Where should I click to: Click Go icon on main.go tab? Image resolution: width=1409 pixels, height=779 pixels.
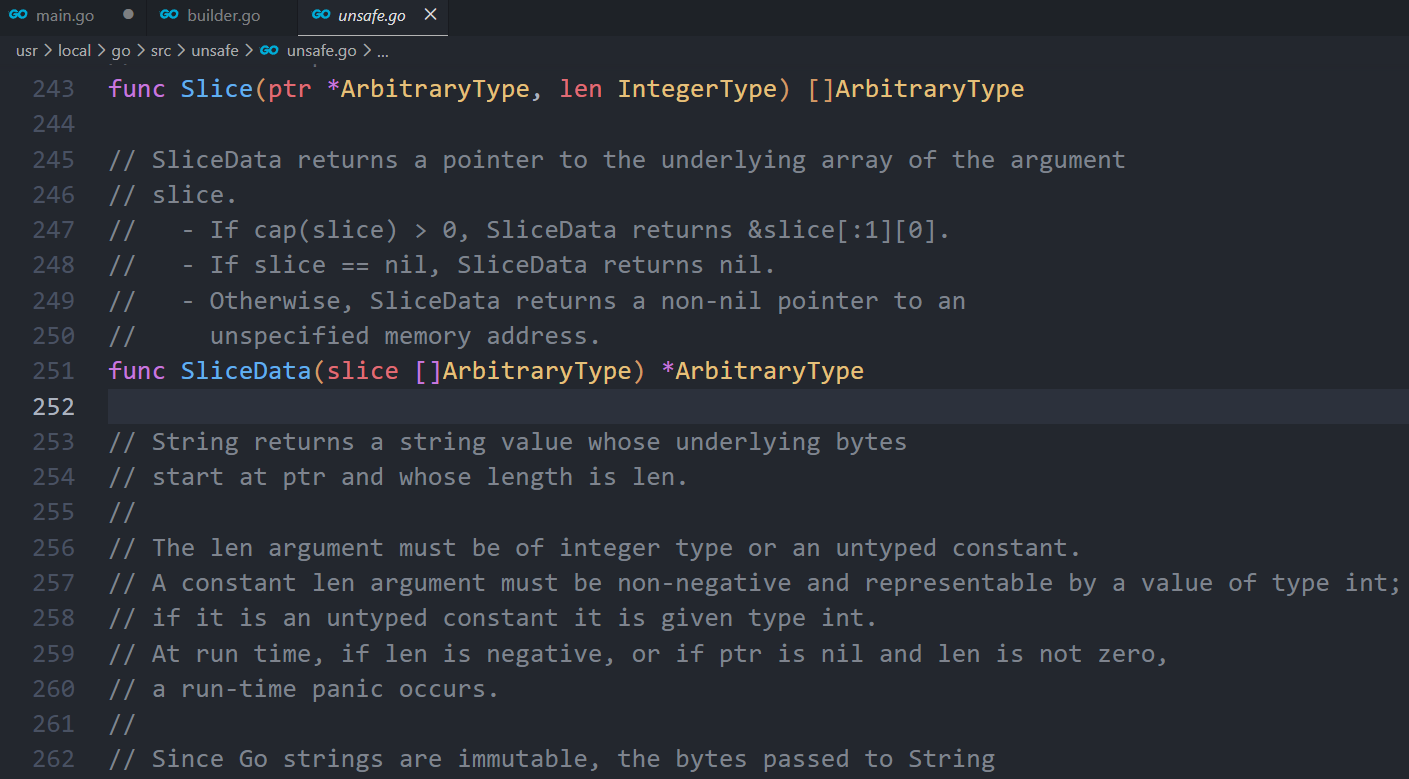tap(18, 15)
